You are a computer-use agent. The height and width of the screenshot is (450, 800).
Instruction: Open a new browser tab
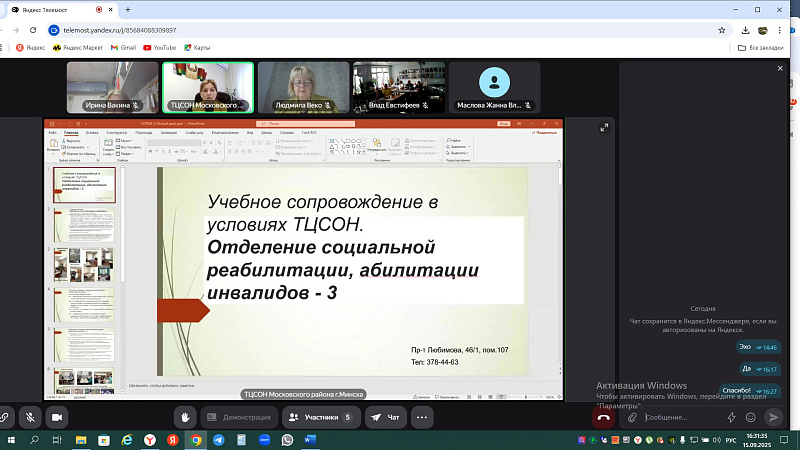tap(128, 10)
